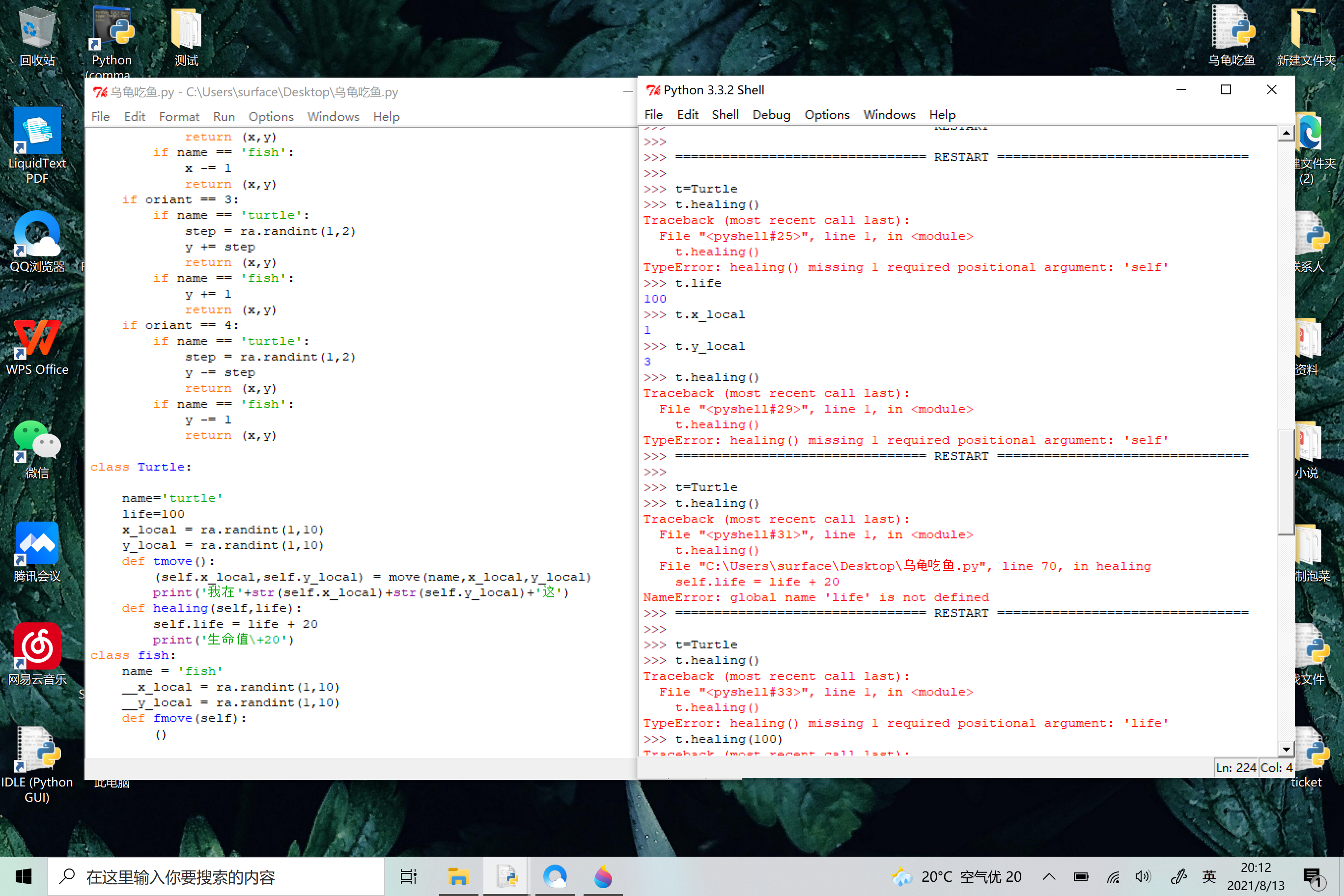Viewport: 1344px width, 896px height.
Task: Open File Explorer from the taskbar
Action: (458, 876)
